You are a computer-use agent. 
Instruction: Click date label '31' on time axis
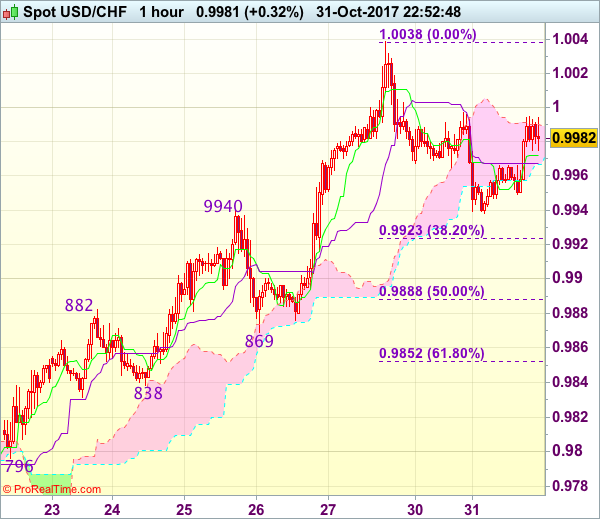coord(472,510)
